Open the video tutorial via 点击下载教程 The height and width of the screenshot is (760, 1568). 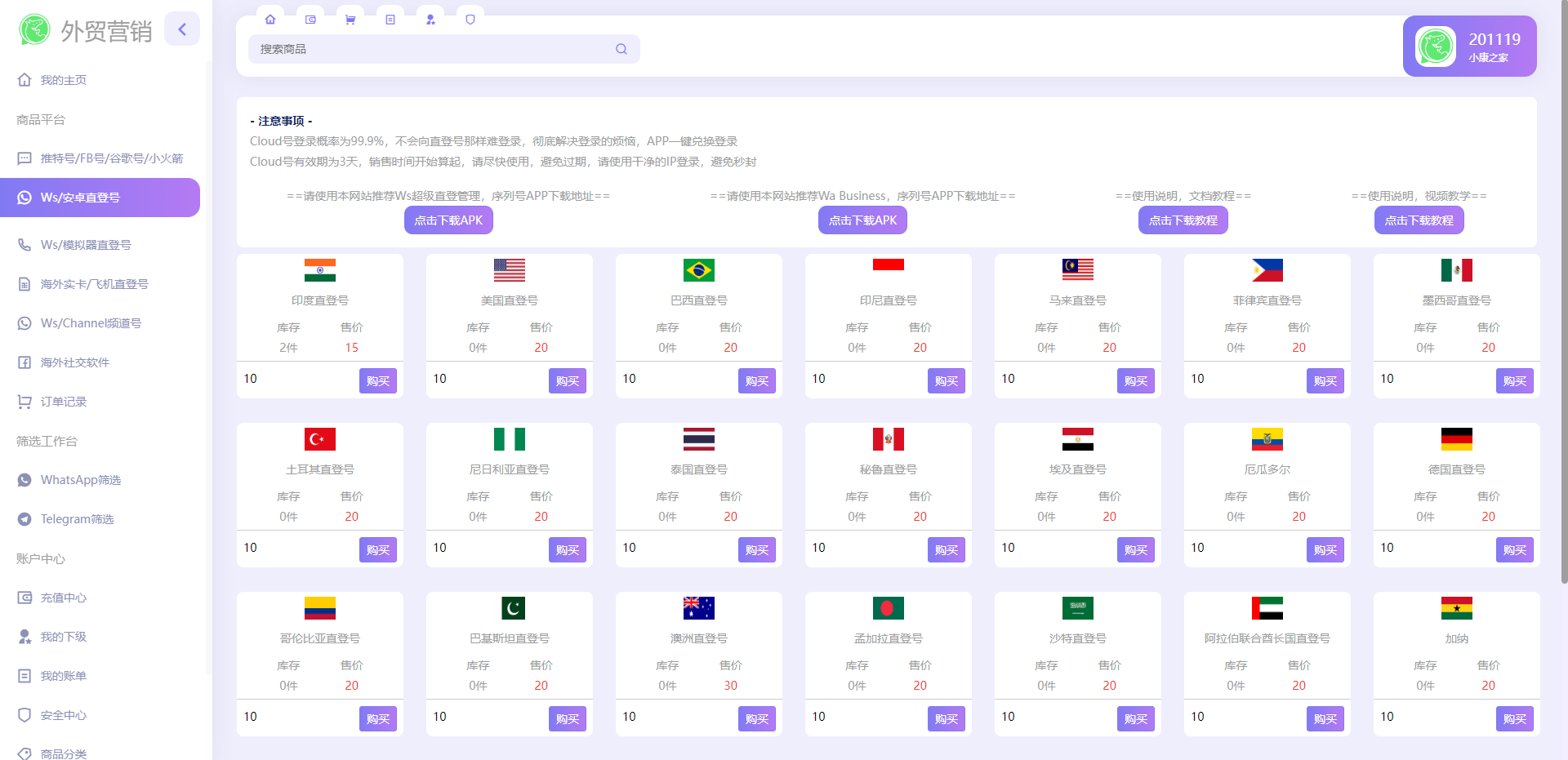point(1419,220)
